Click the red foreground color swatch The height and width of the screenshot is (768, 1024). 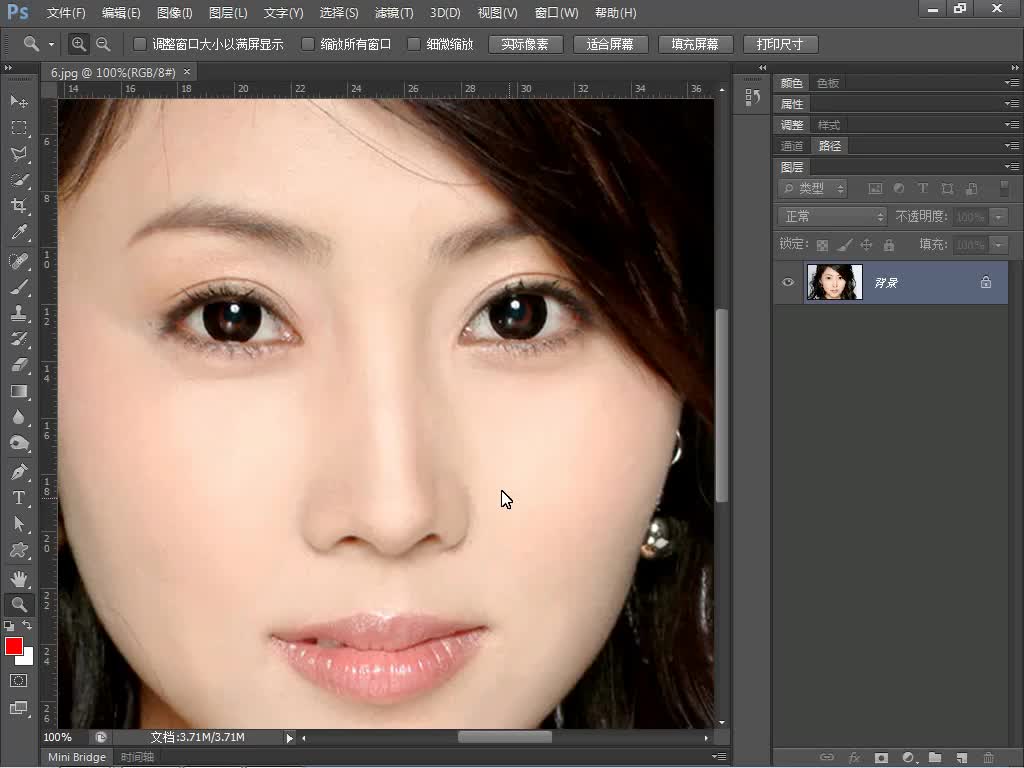tap(14, 646)
